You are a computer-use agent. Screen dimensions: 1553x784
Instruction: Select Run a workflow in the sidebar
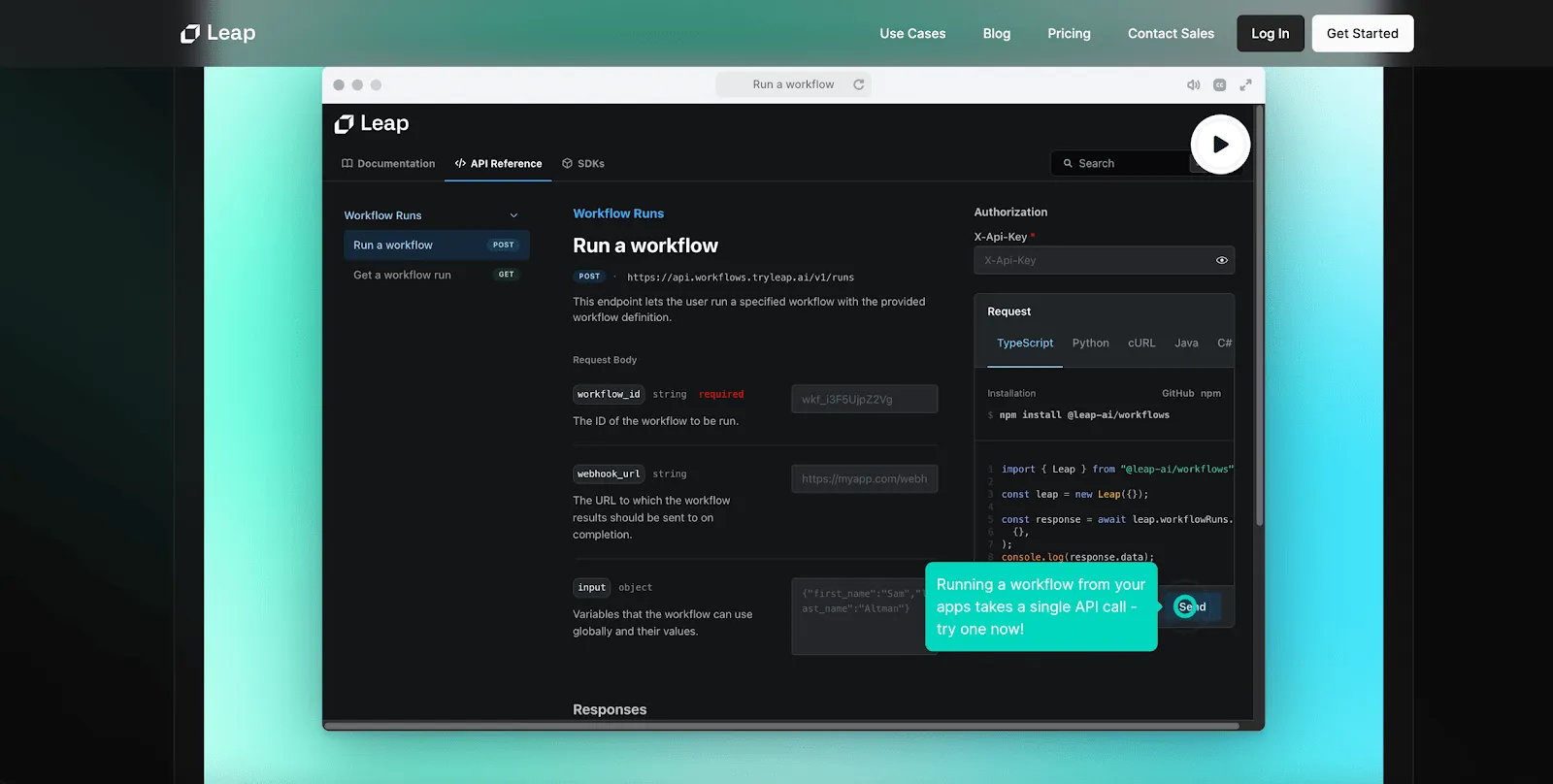pyautogui.click(x=436, y=245)
